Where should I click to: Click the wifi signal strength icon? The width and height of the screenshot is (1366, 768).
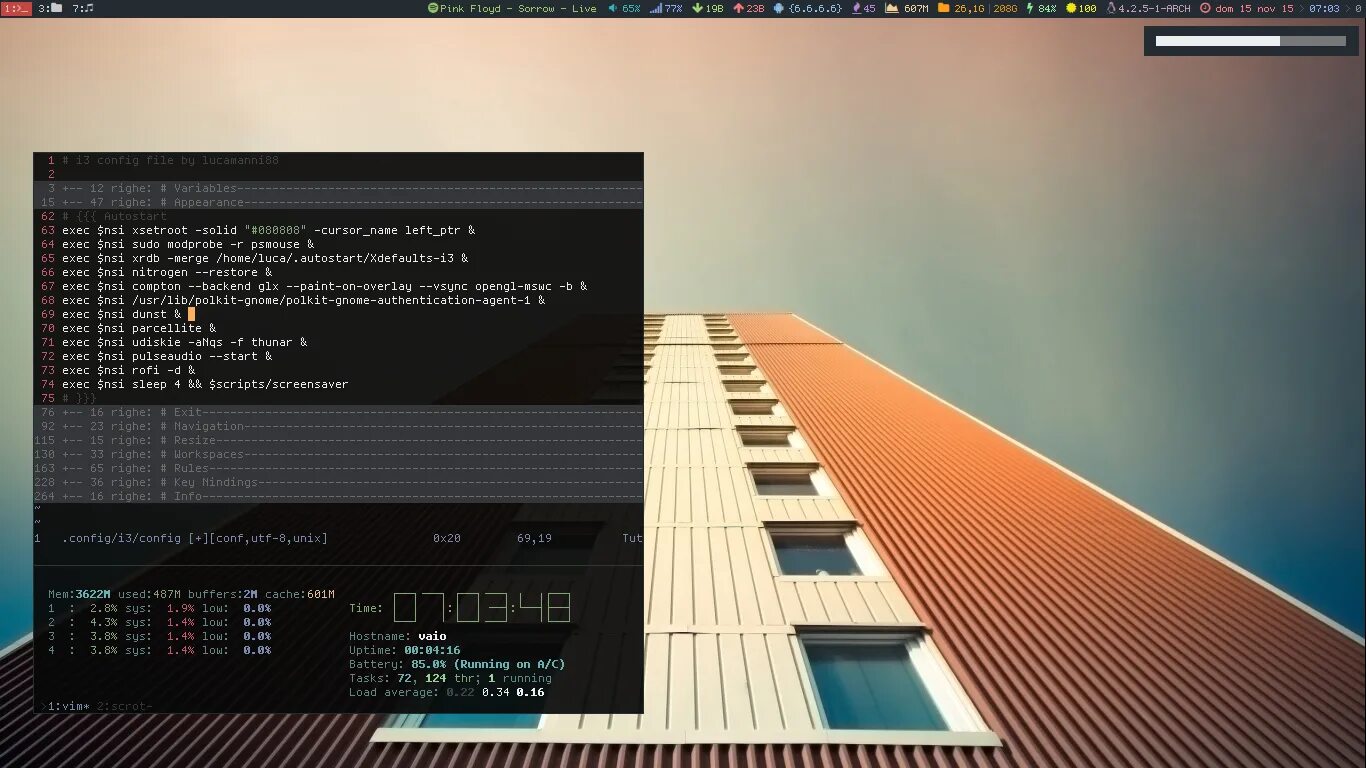point(655,8)
